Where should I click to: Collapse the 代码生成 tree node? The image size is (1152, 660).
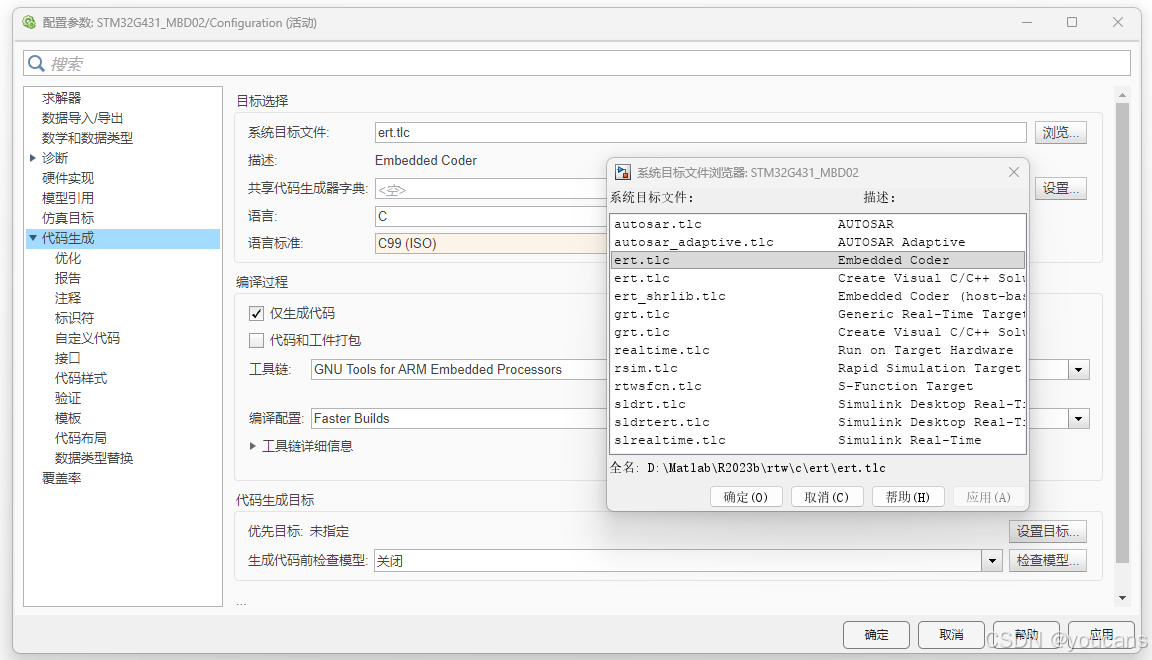tap(32, 238)
